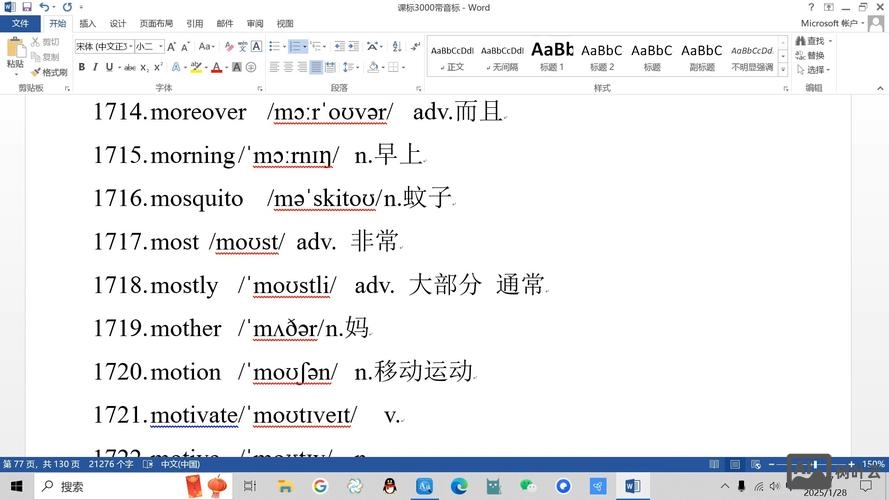Switch to read mode view
The width and height of the screenshot is (889, 500).
(x=714, y=464)
